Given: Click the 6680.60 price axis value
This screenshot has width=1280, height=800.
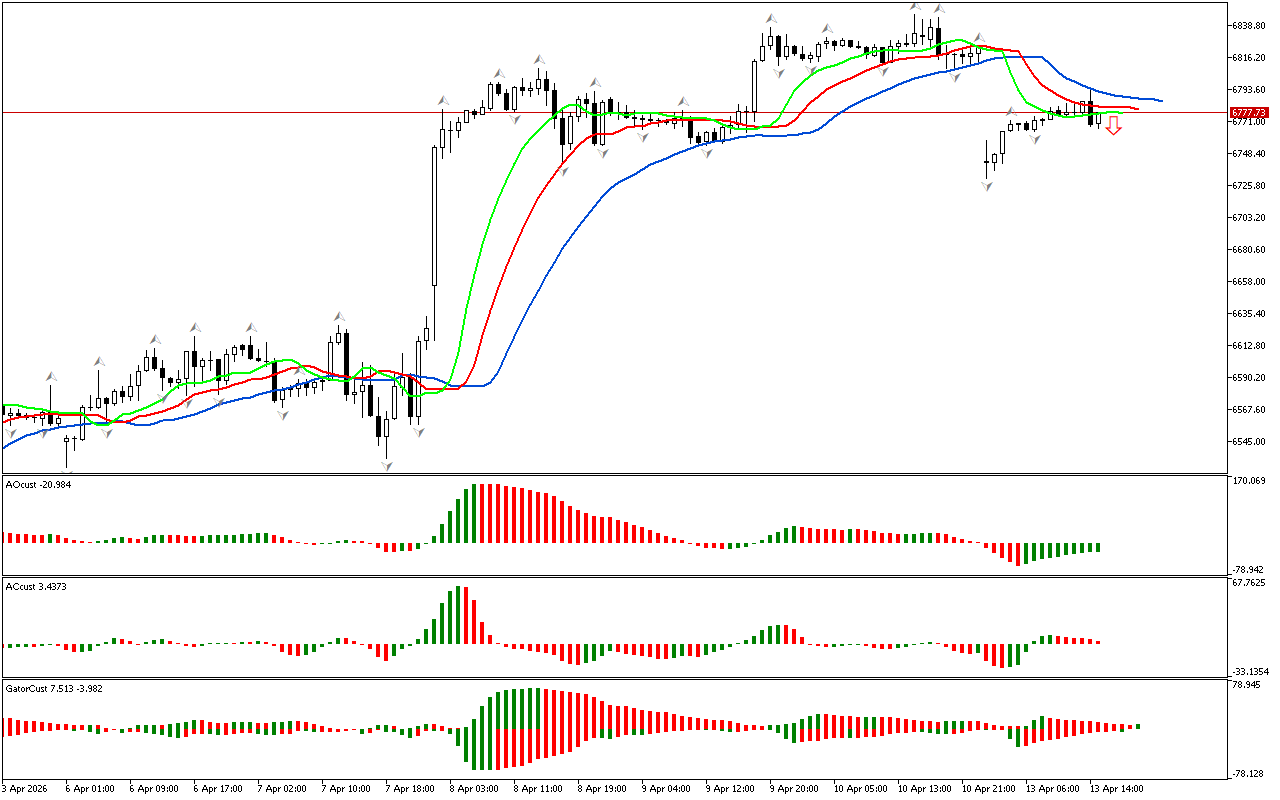Looking at the screenshot, I should tap(1250, 249).
